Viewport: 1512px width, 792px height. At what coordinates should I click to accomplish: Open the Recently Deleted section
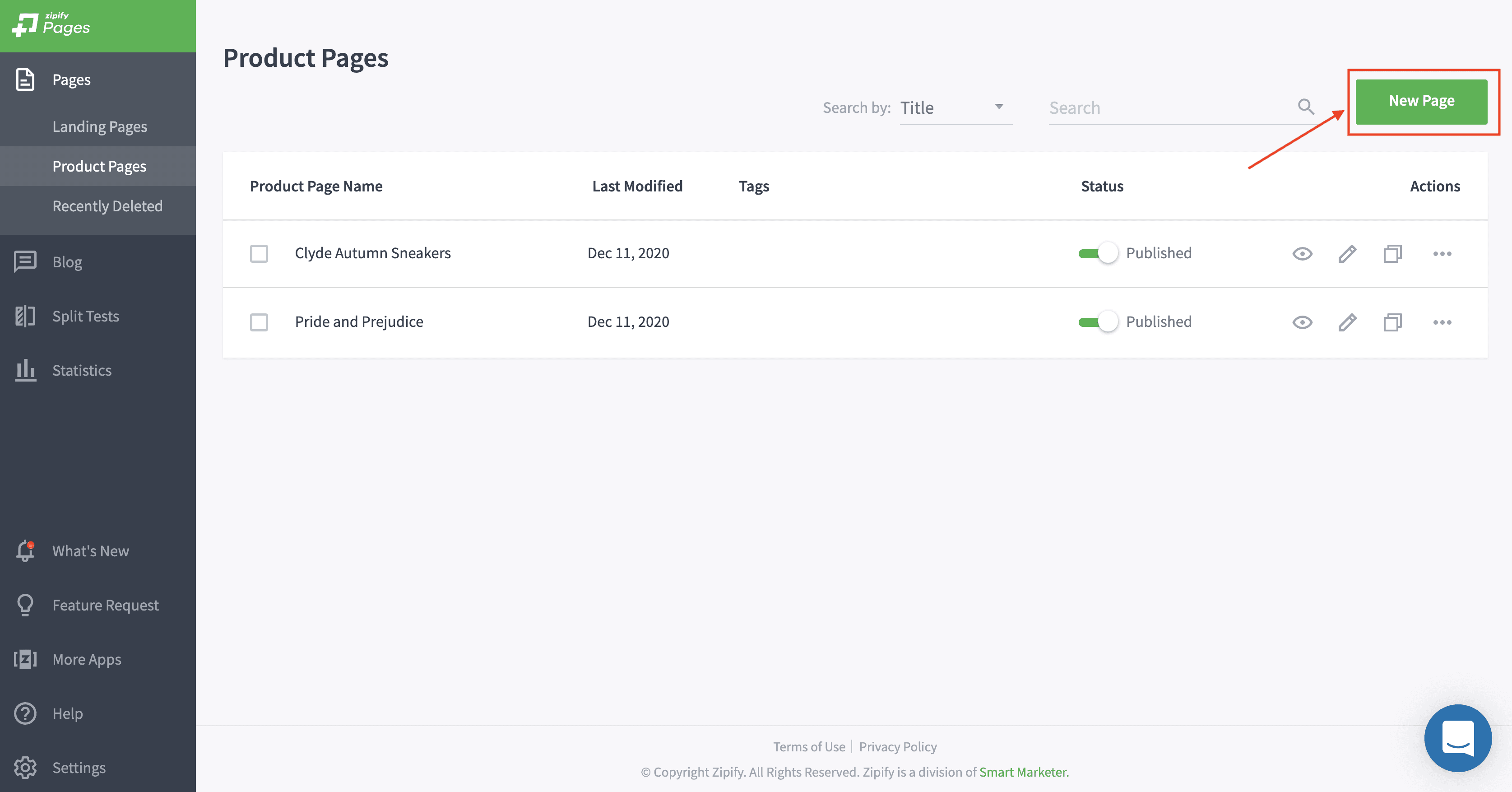pyautogui.click(x=107, y=206)
